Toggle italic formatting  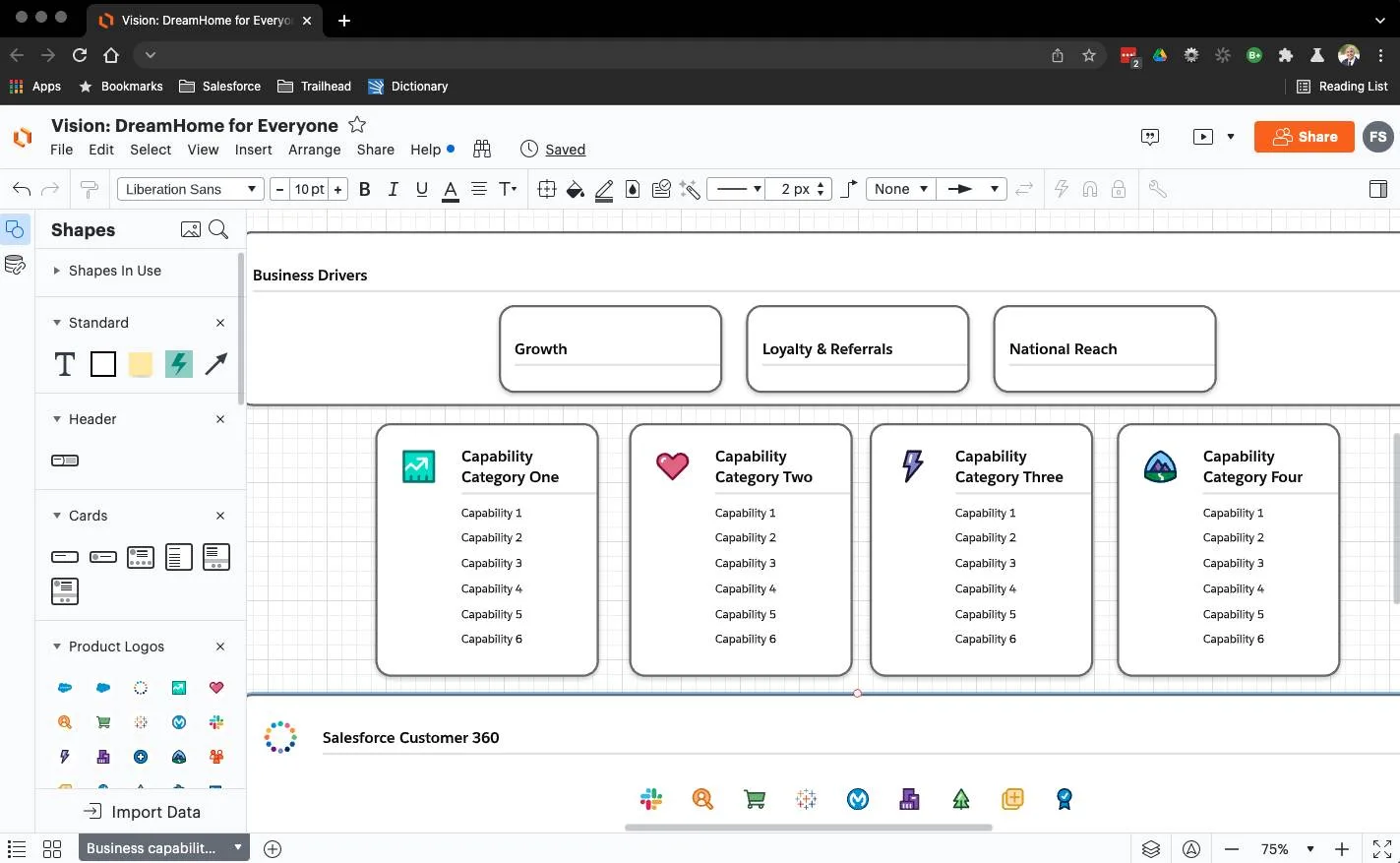pos(394,189)
